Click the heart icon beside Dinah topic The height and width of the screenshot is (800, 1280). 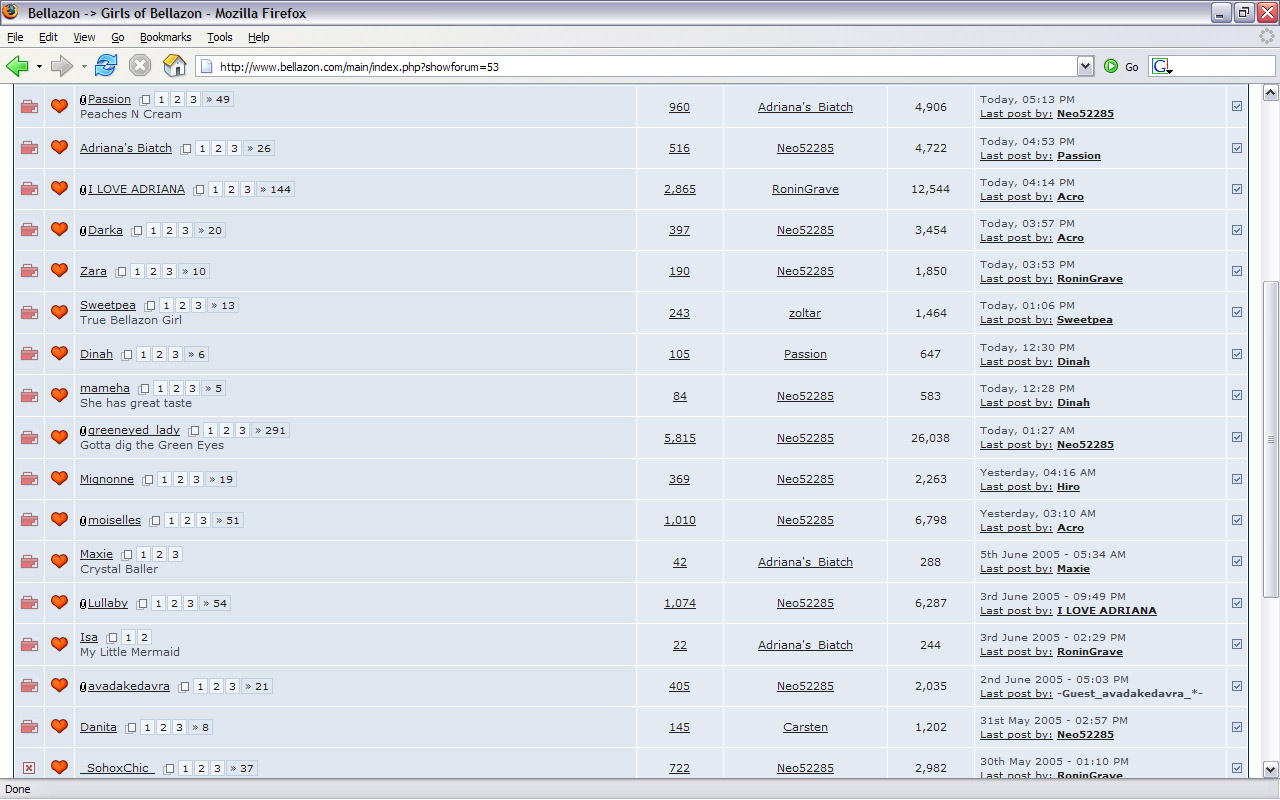tap(59, 354)
